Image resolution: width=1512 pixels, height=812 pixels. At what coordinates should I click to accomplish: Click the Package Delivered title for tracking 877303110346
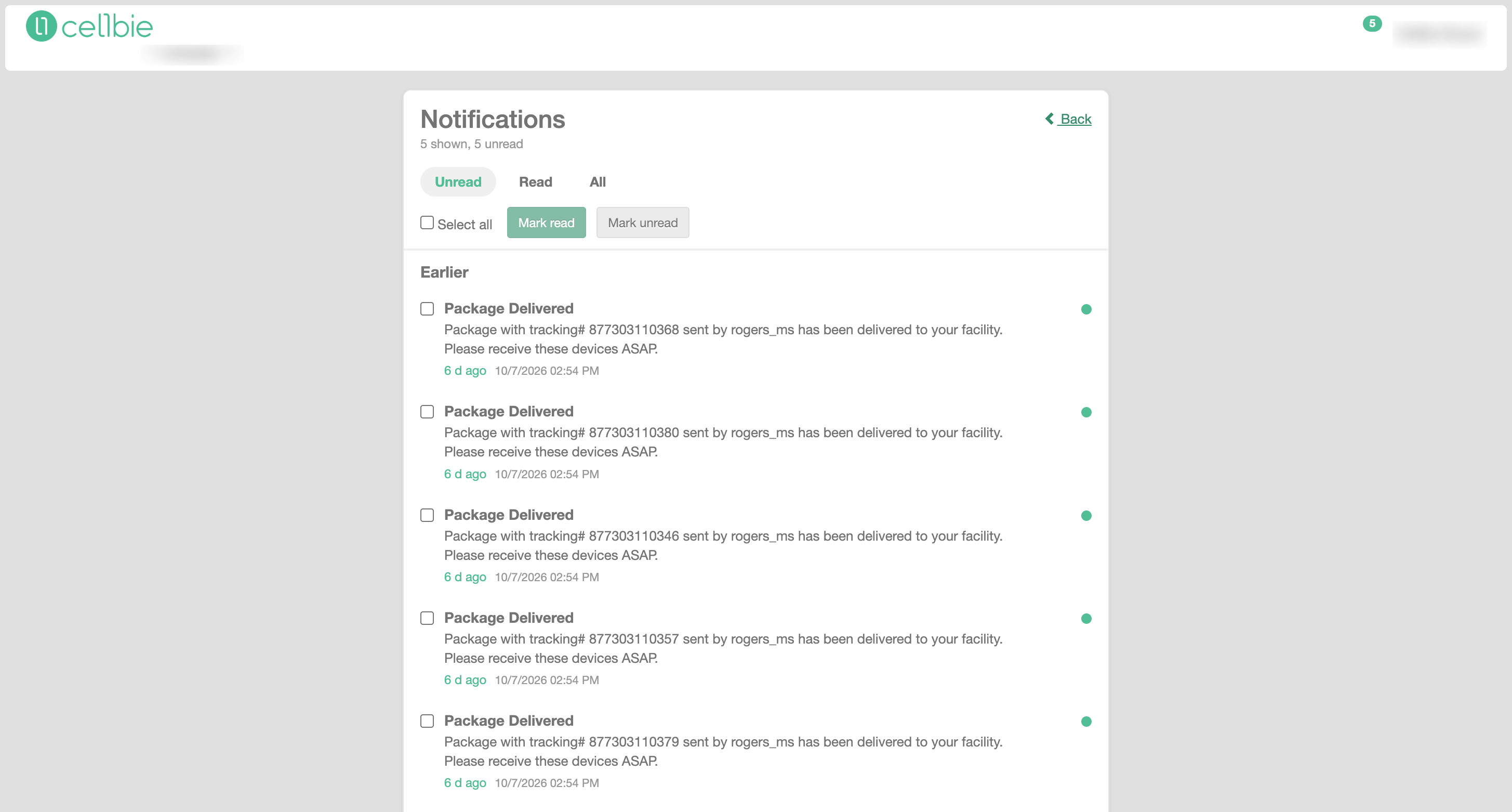[x=508, y=515]
